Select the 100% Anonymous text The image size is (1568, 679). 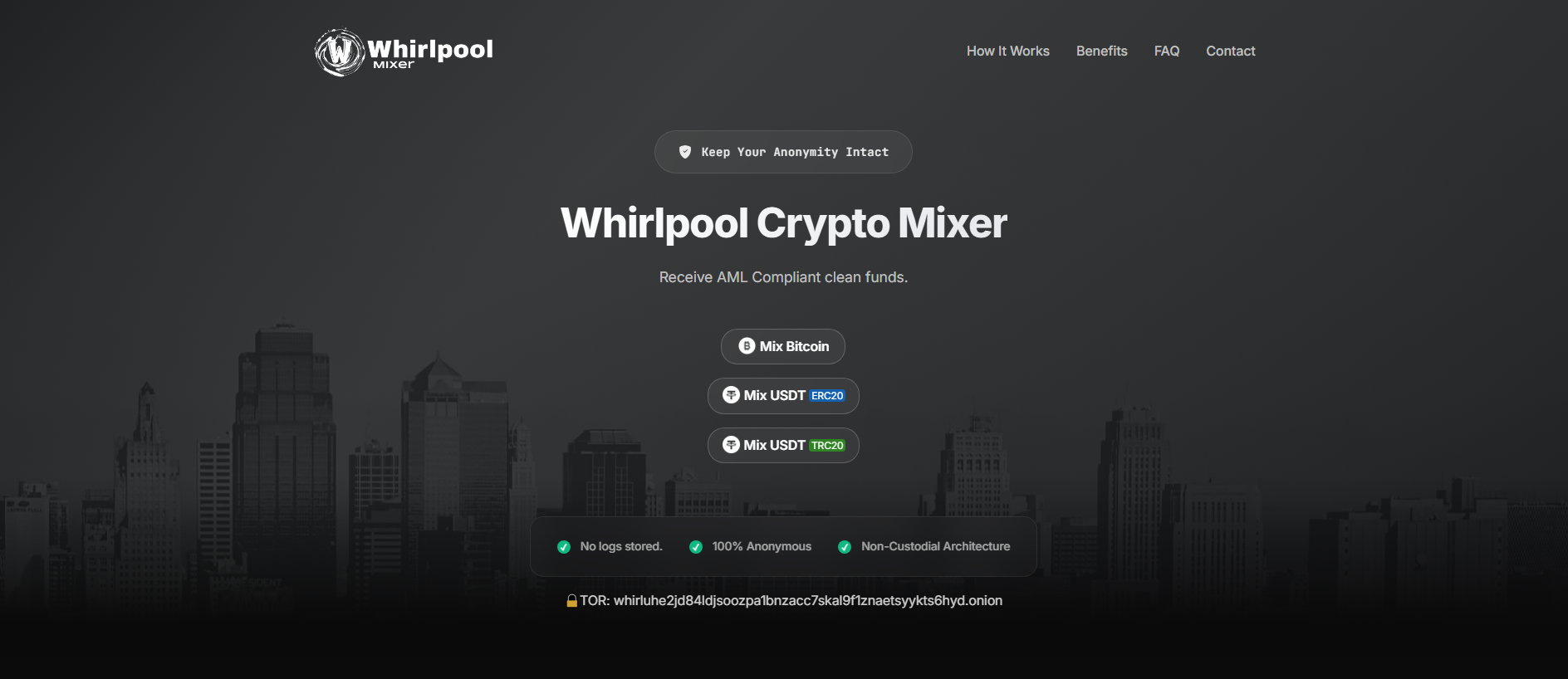(x=762, y=546)
